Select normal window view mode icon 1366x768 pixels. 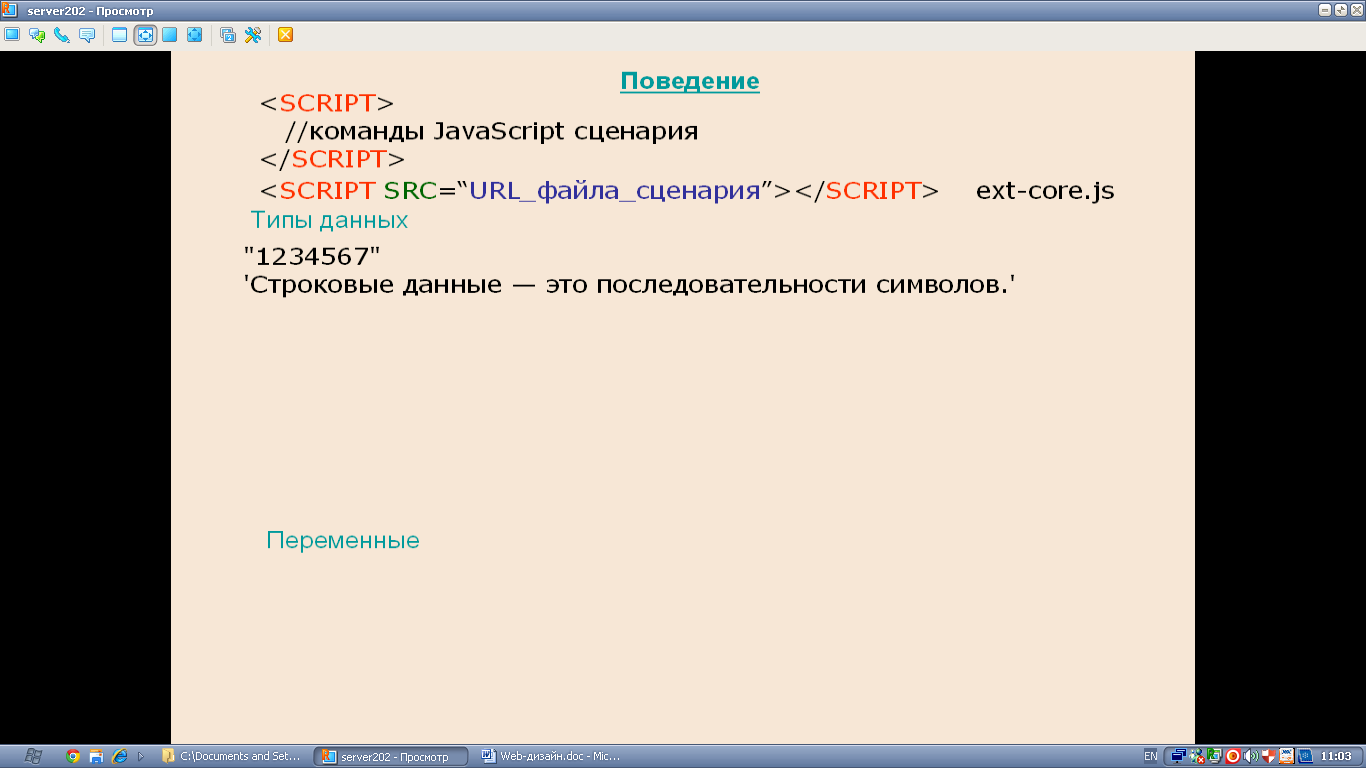coord(120,35)
